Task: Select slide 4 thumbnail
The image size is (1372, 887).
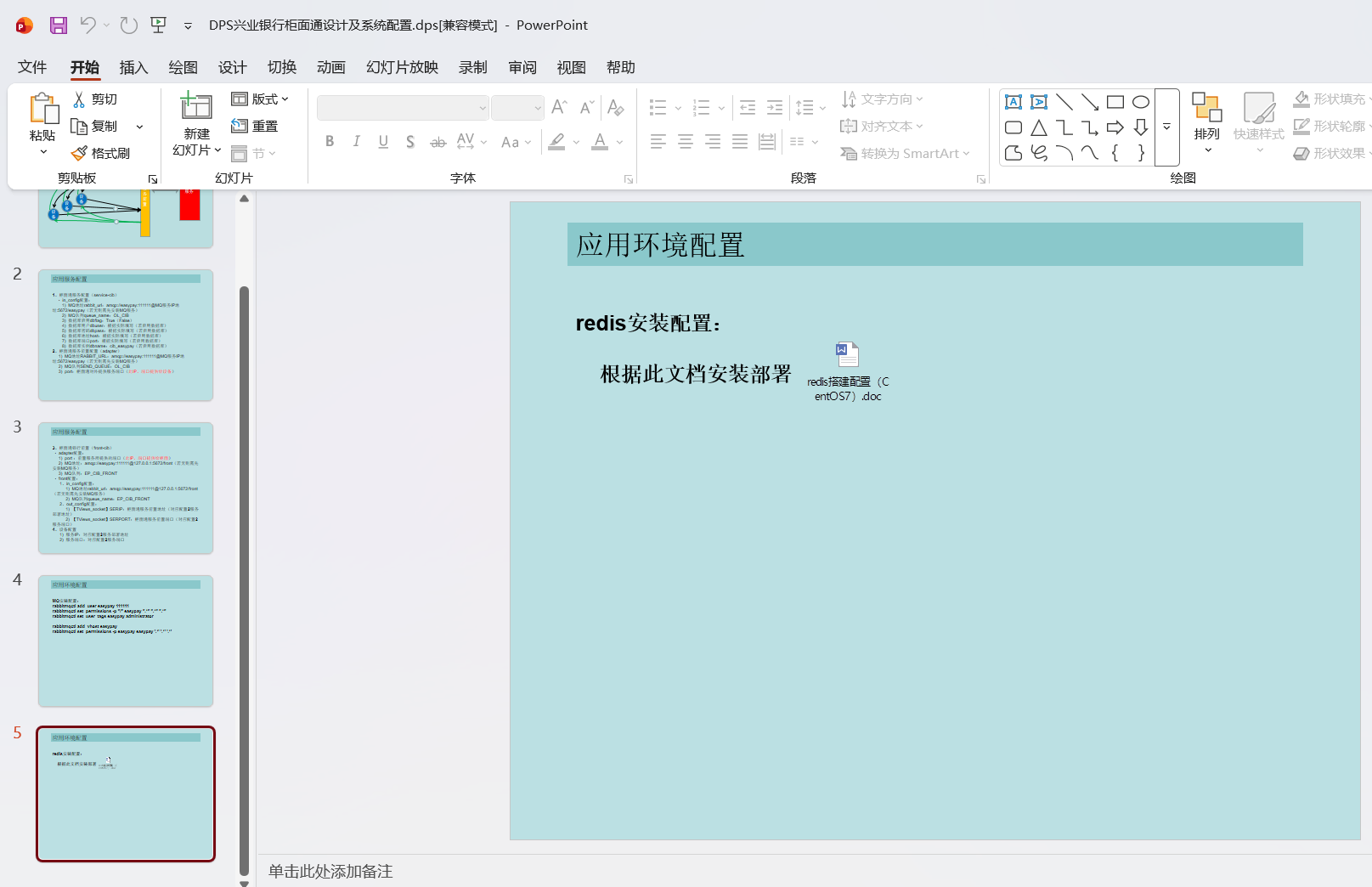Action: (126, 641)
